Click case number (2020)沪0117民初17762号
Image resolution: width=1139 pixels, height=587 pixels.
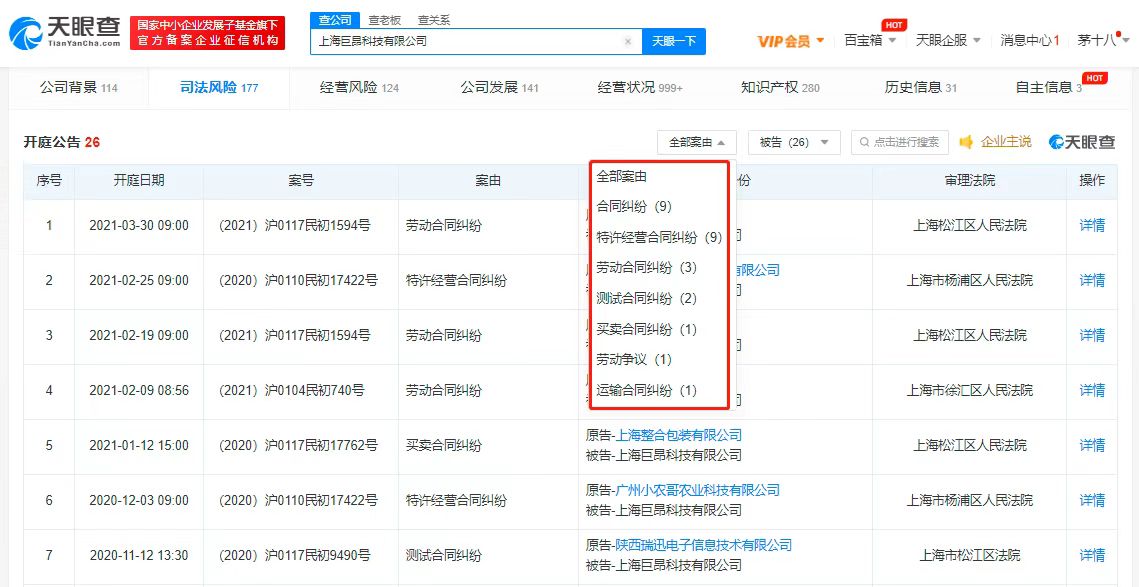(x=298, y=445)
